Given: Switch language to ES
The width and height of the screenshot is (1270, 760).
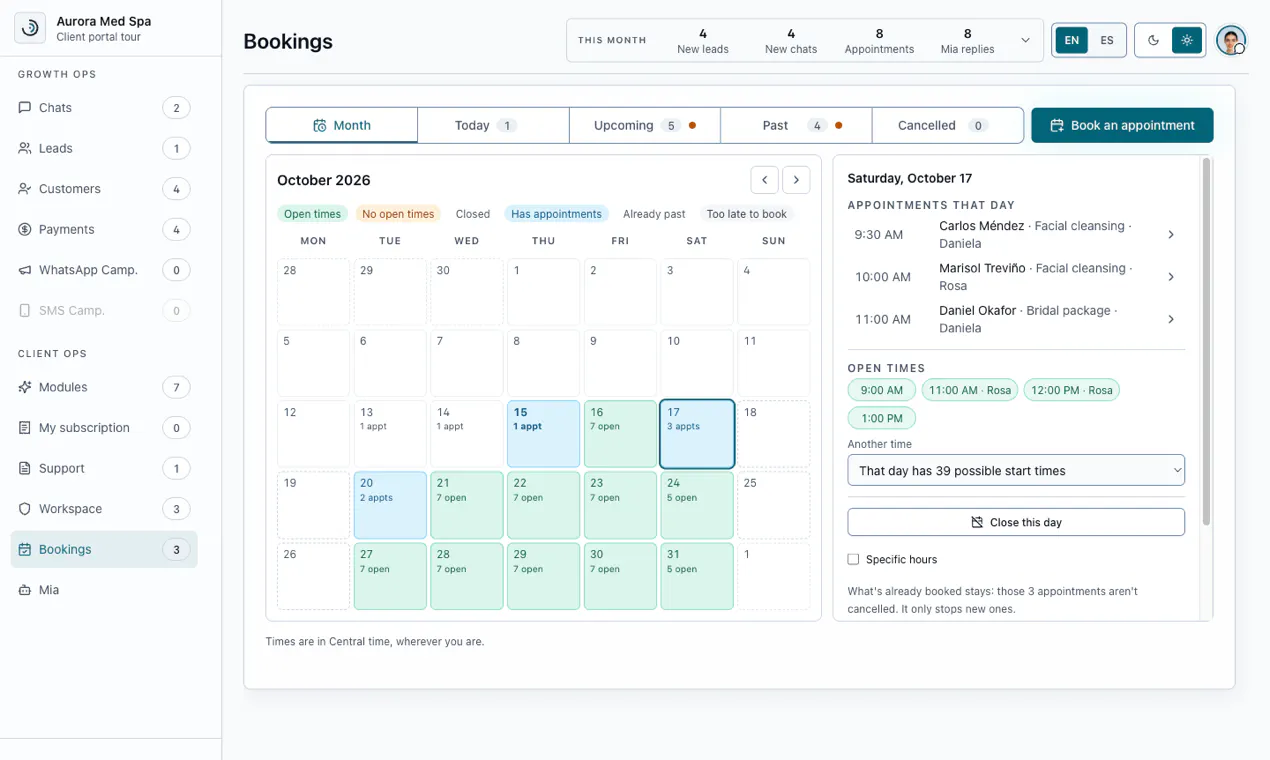Looking at the screenshot, I should pyautogui.click(x=1106, y=40).
